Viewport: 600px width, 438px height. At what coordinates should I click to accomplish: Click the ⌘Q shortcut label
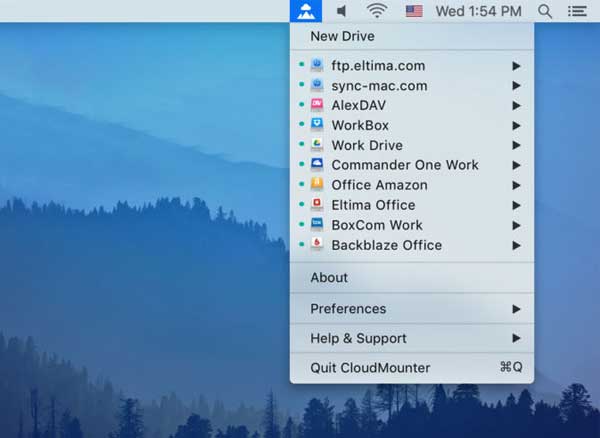[511, 367]
